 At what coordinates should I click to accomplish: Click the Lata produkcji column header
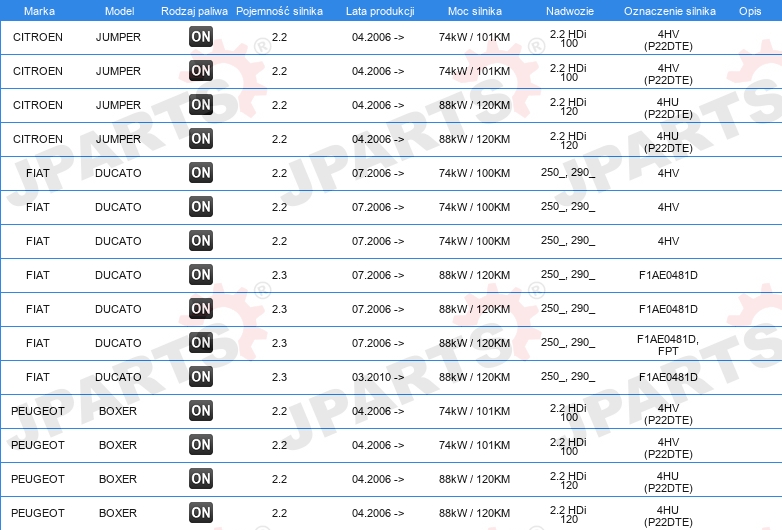click(380, 11)
